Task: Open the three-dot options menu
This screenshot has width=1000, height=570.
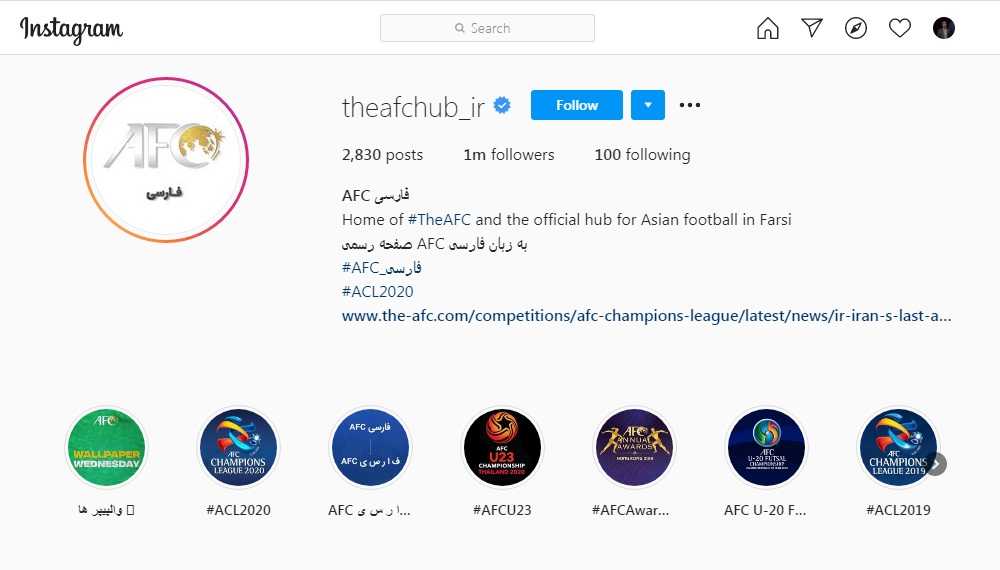Action: coord(689,105)
